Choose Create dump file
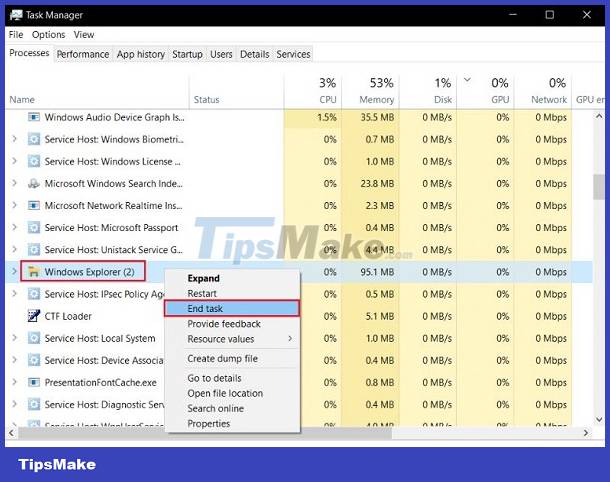 (232, 358)
